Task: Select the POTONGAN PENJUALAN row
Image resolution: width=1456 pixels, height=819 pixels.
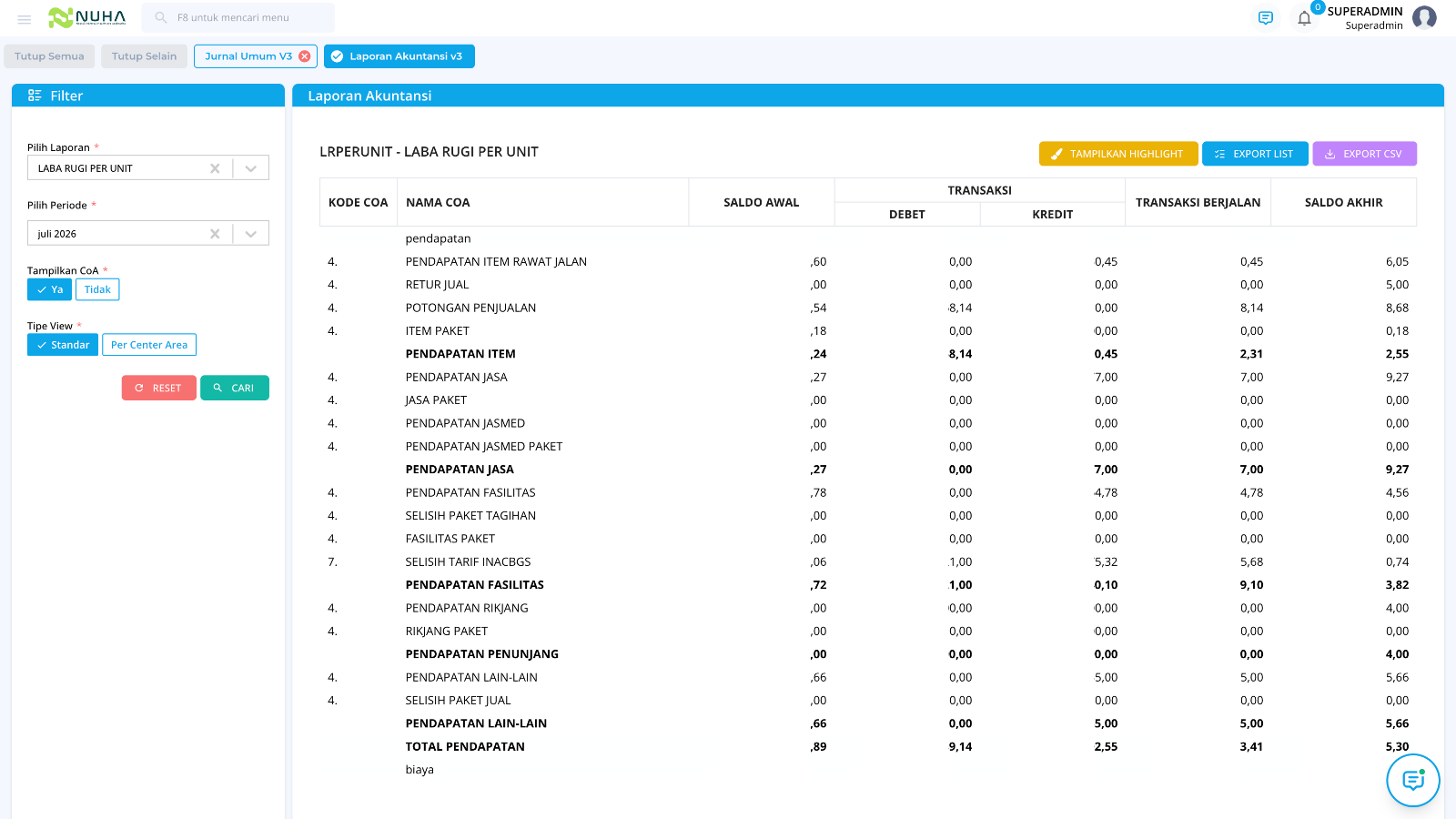Action: [x=868, y=308]
